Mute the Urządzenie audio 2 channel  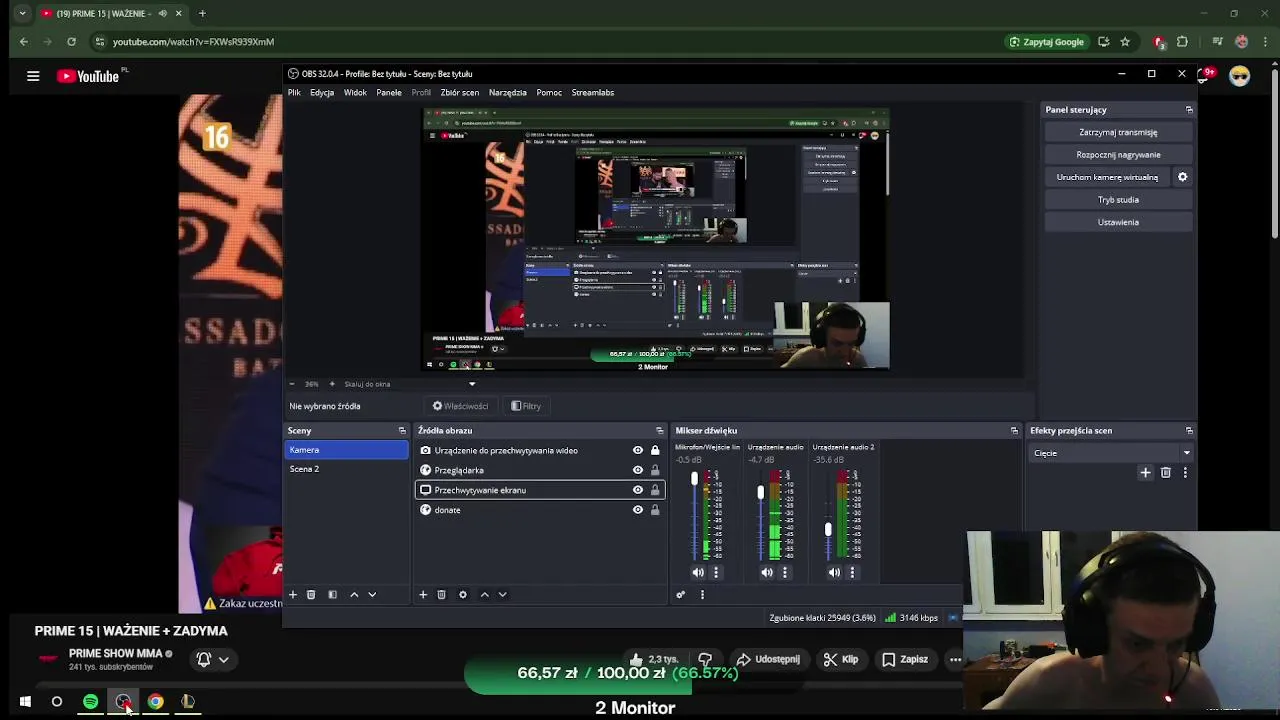click(835, 572)
